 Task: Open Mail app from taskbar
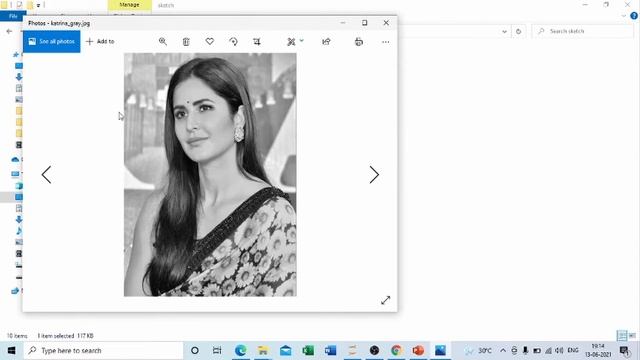(x=285, y=350)
